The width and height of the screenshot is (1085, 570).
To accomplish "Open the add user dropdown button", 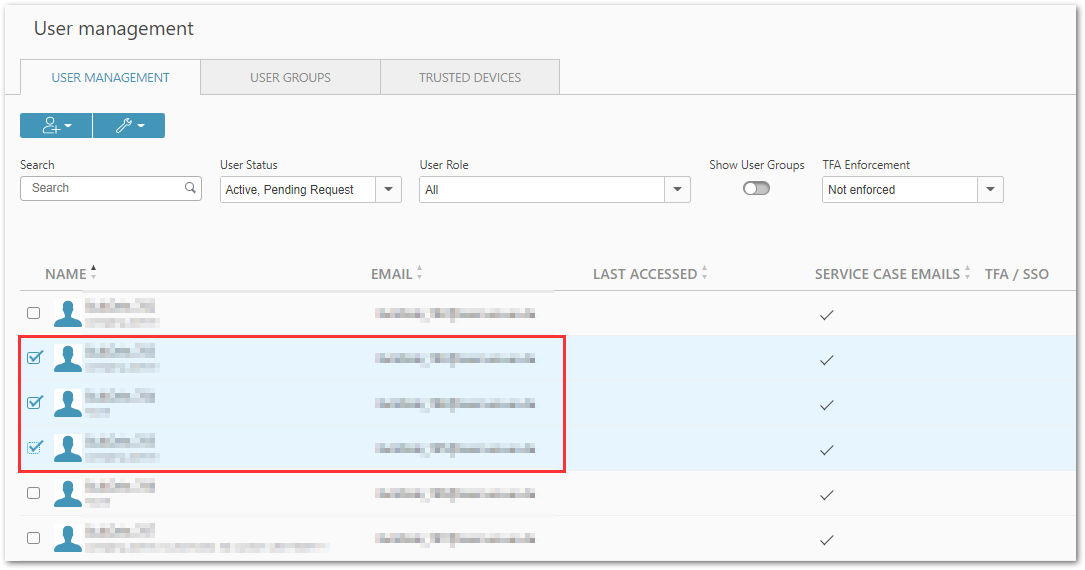I will 56,126.
